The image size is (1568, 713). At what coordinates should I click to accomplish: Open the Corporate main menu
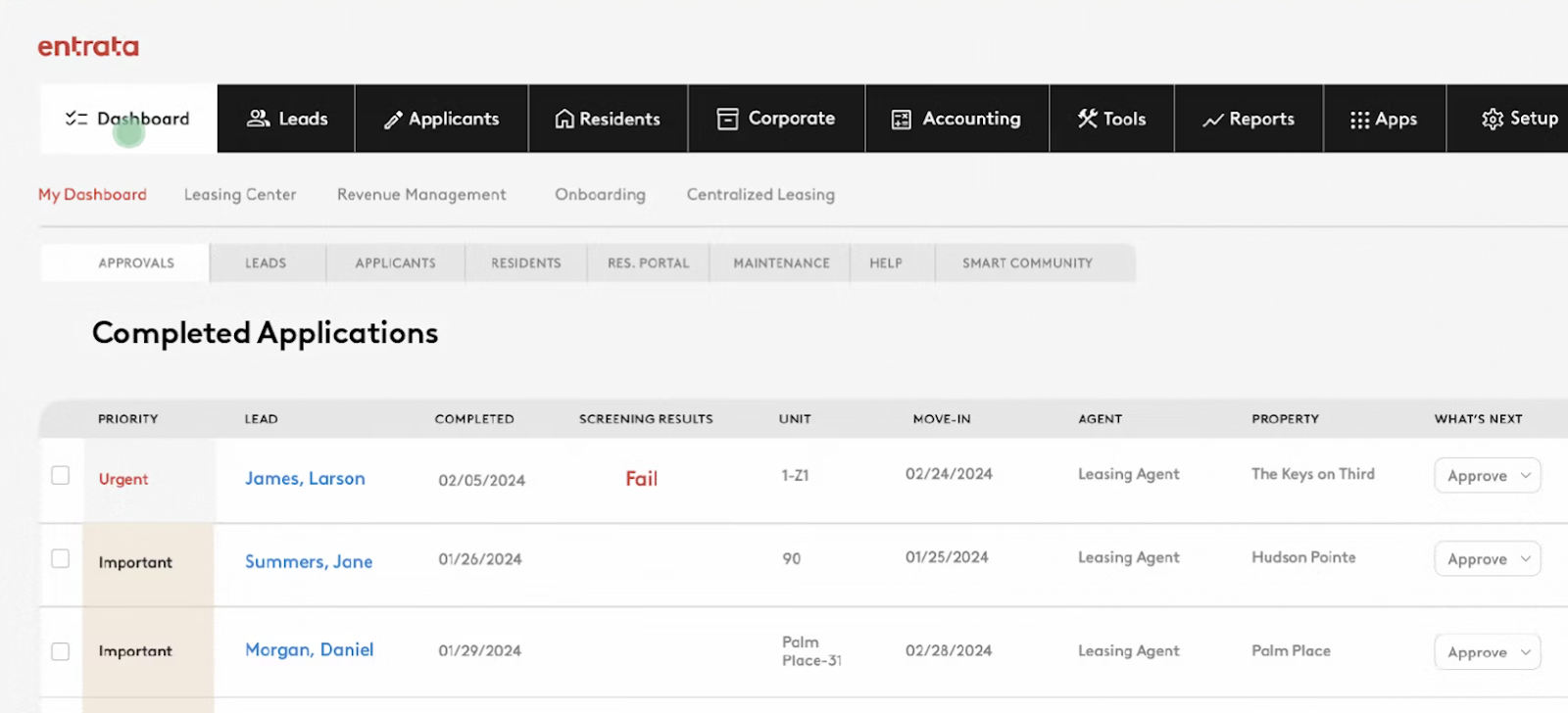[x=777, y=119]
